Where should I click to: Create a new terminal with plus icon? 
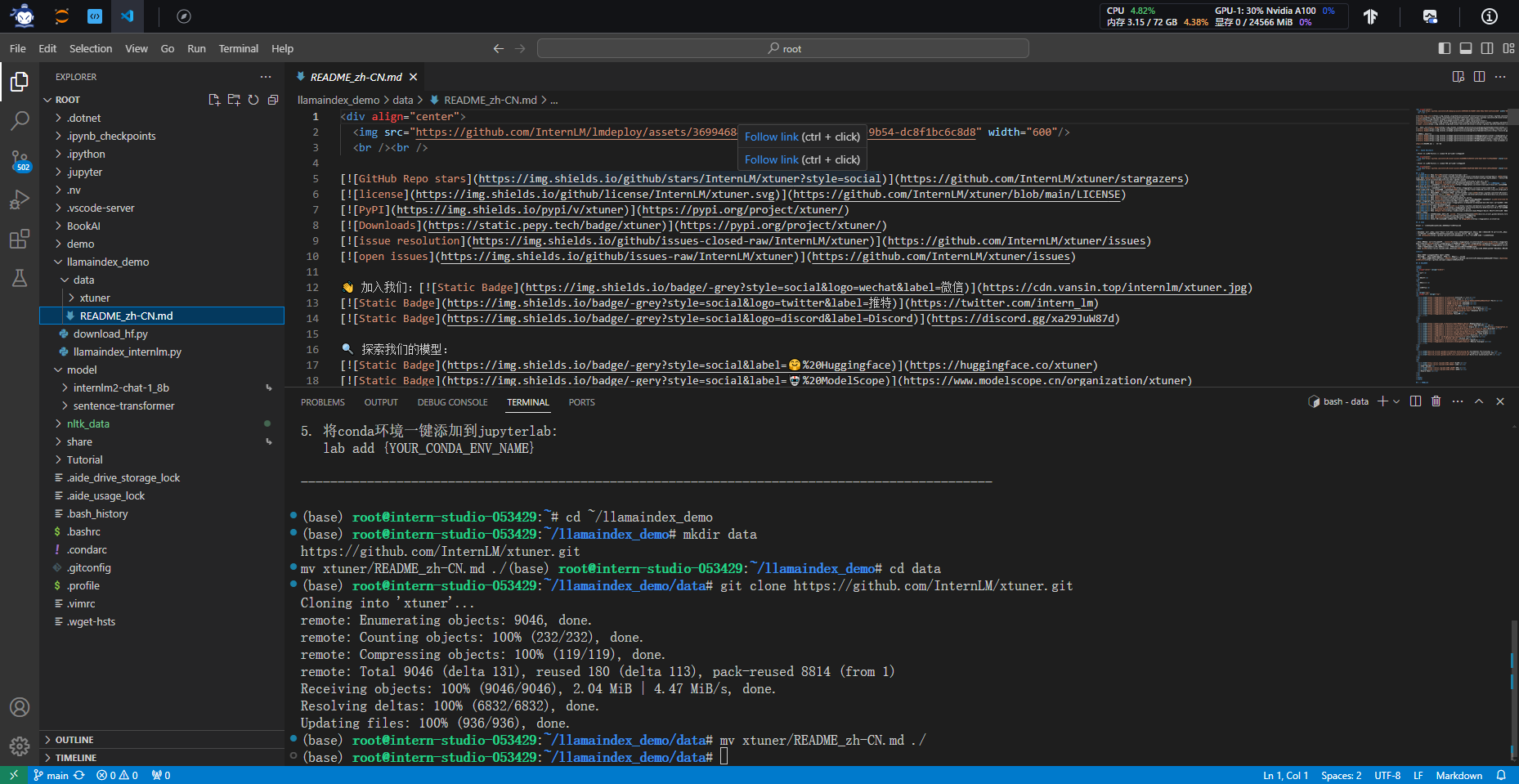[x=1382, y=401]
